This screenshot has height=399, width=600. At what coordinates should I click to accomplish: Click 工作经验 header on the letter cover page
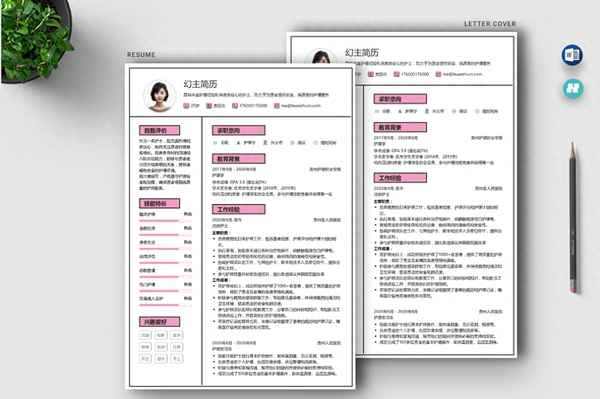(x=400, y=178)
